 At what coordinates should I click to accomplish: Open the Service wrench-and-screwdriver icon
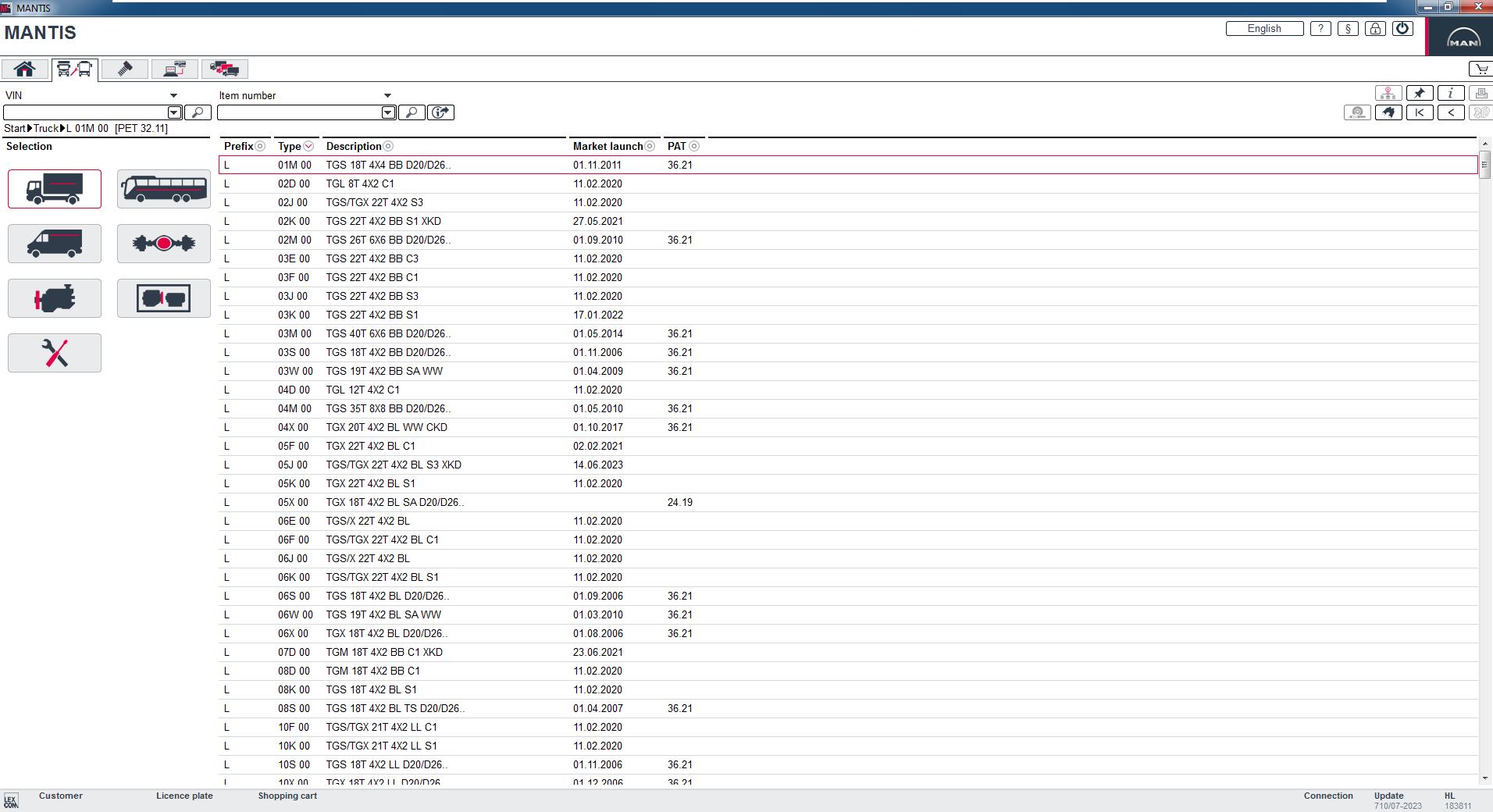tap(54, 352)
